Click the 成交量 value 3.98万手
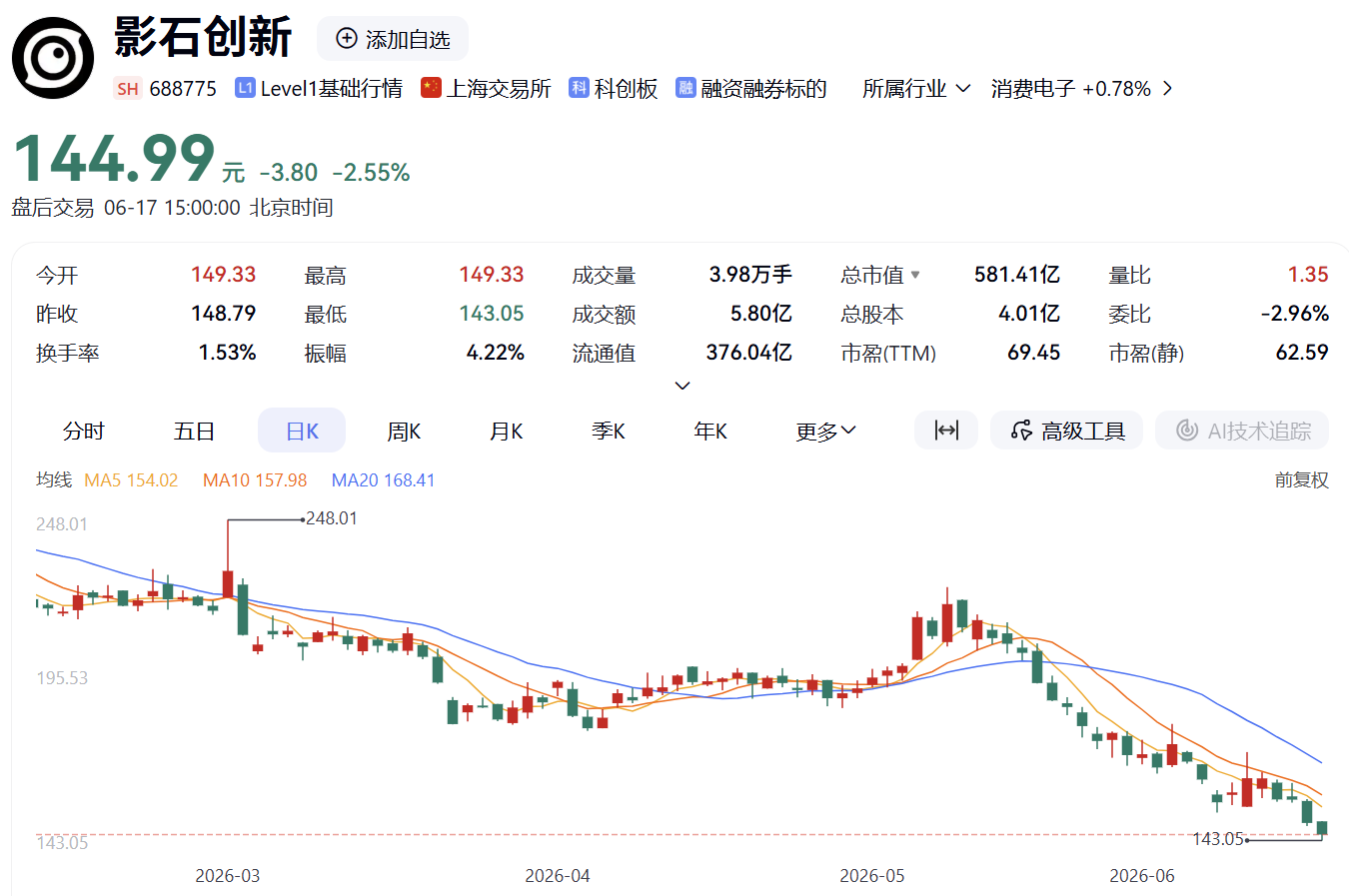 [x=750, y=275]
